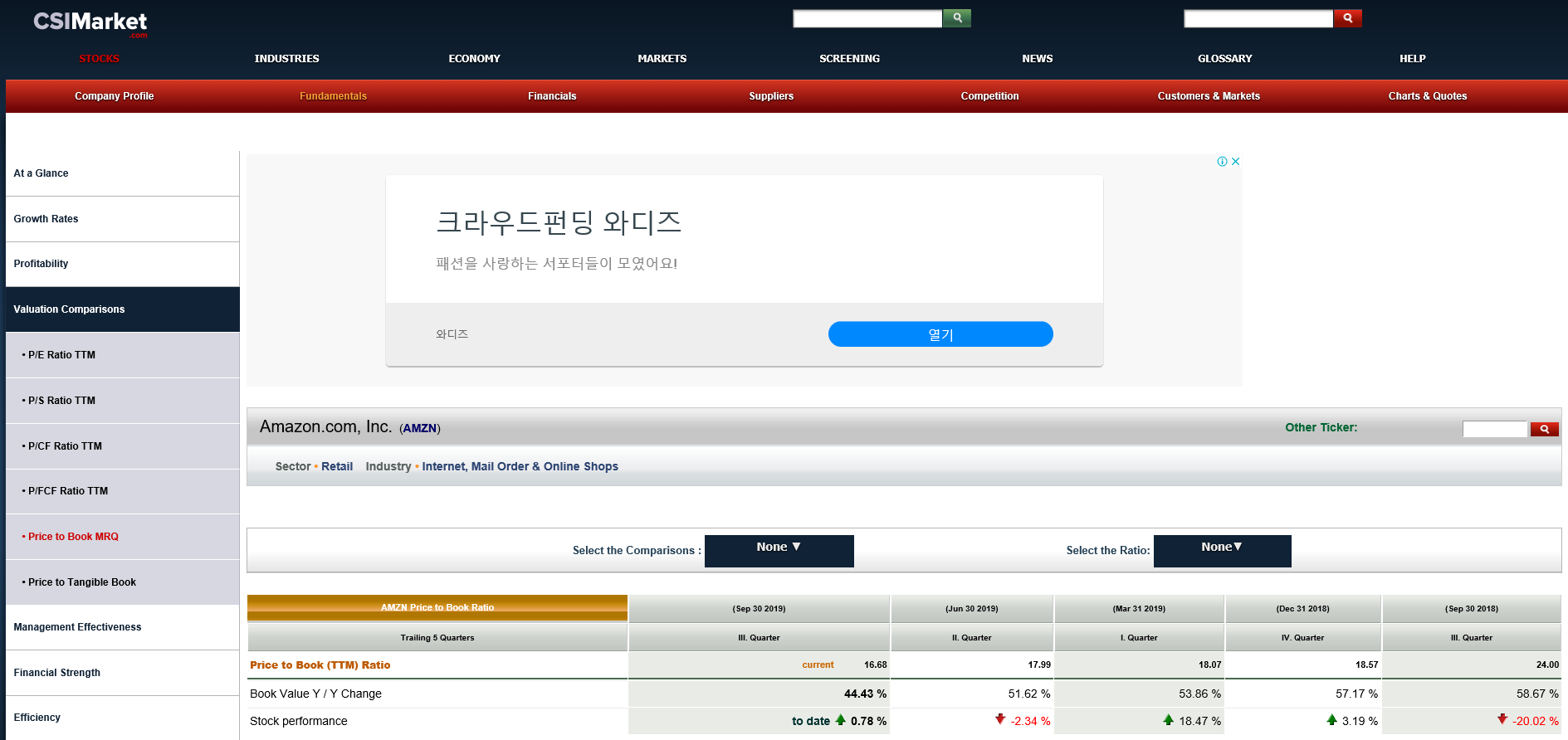The width and height of the screenshot is (1568, 740).
Task: Click the (Mar 31 2019) column header
Action: [1139, 609]
